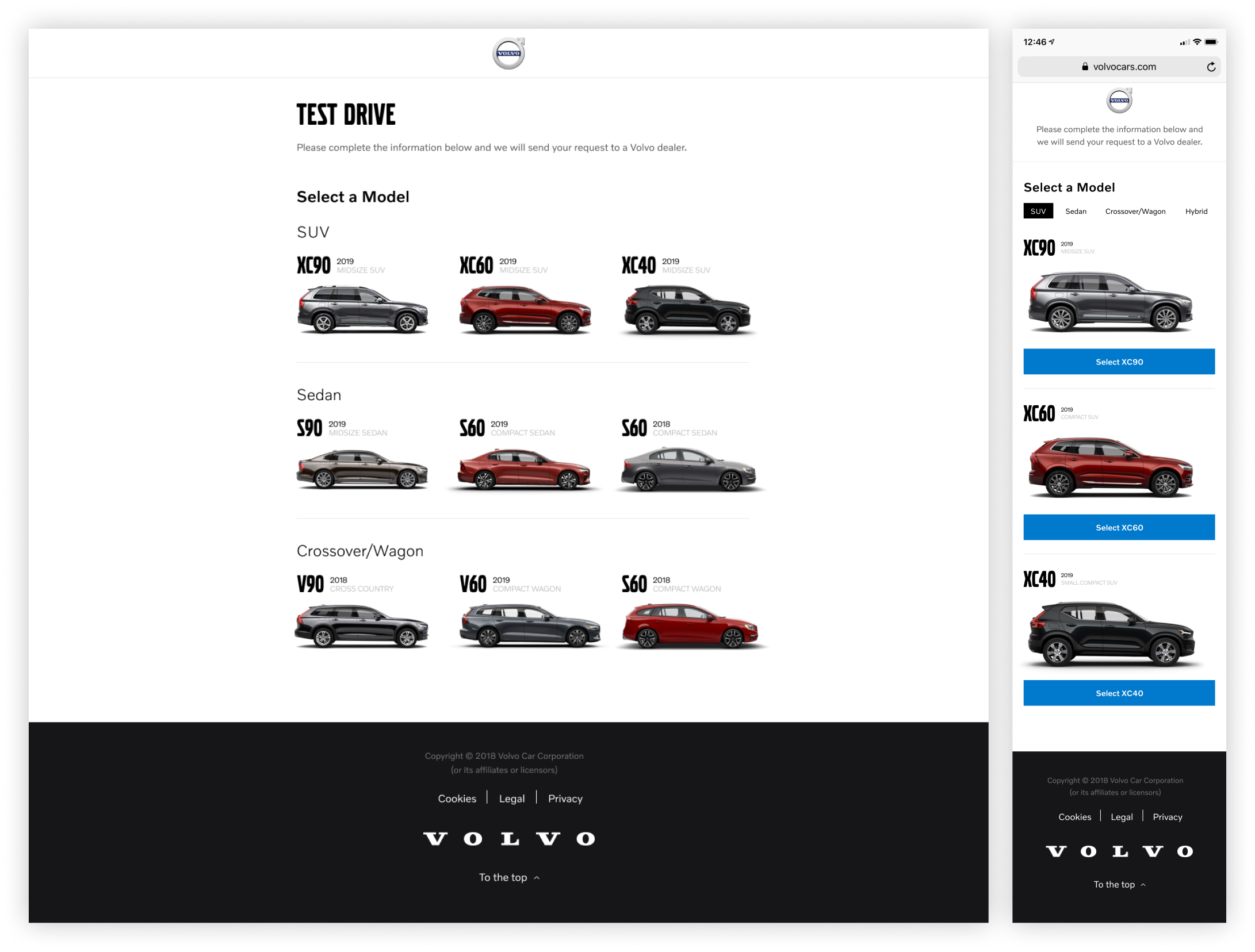Open the Privacy link in mobile footer
This screenshot has width=1255, height=952.
pos(1167,817)
